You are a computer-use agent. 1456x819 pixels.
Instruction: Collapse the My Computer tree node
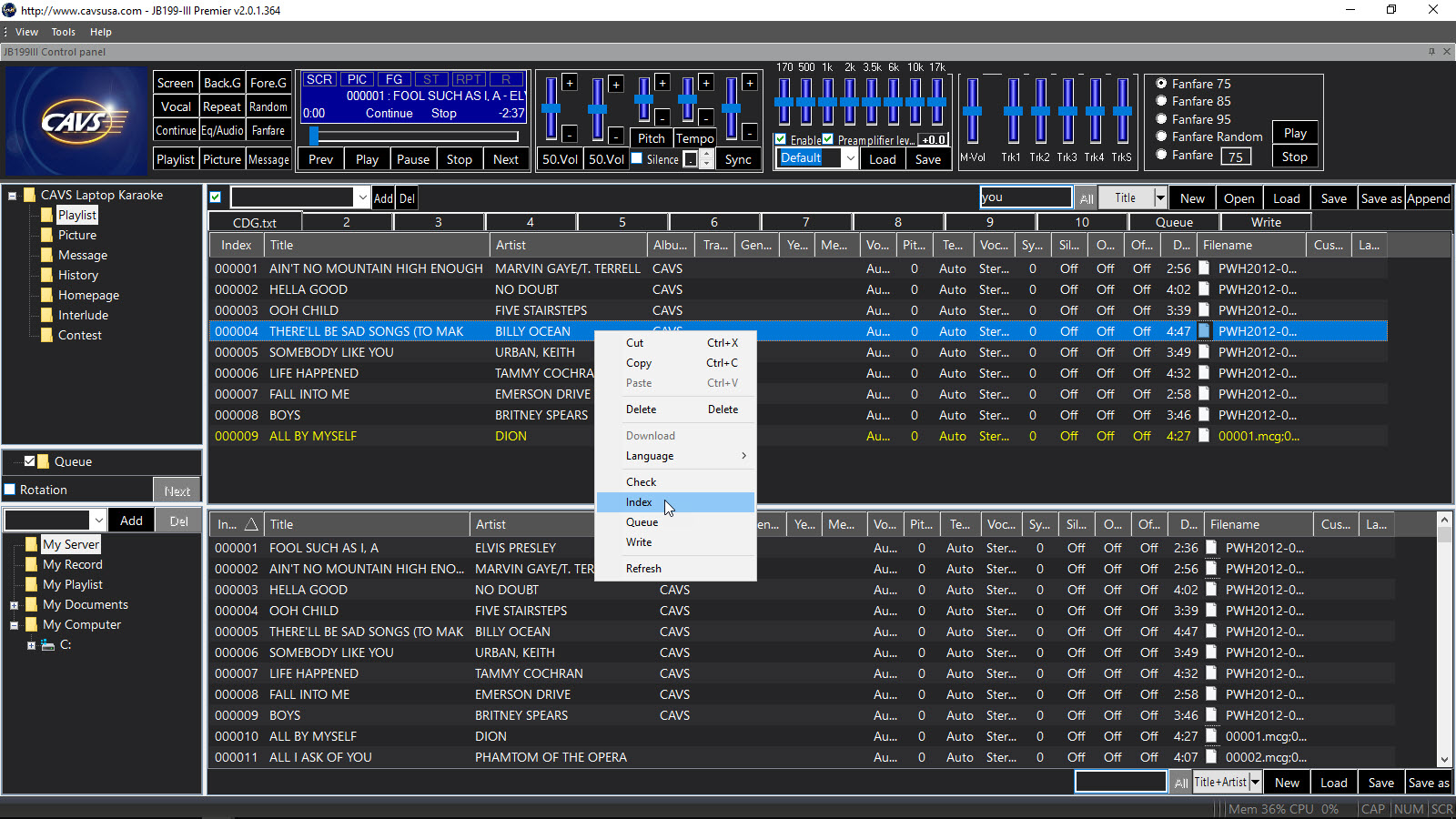pyautogui.click(x=15, y=625)
